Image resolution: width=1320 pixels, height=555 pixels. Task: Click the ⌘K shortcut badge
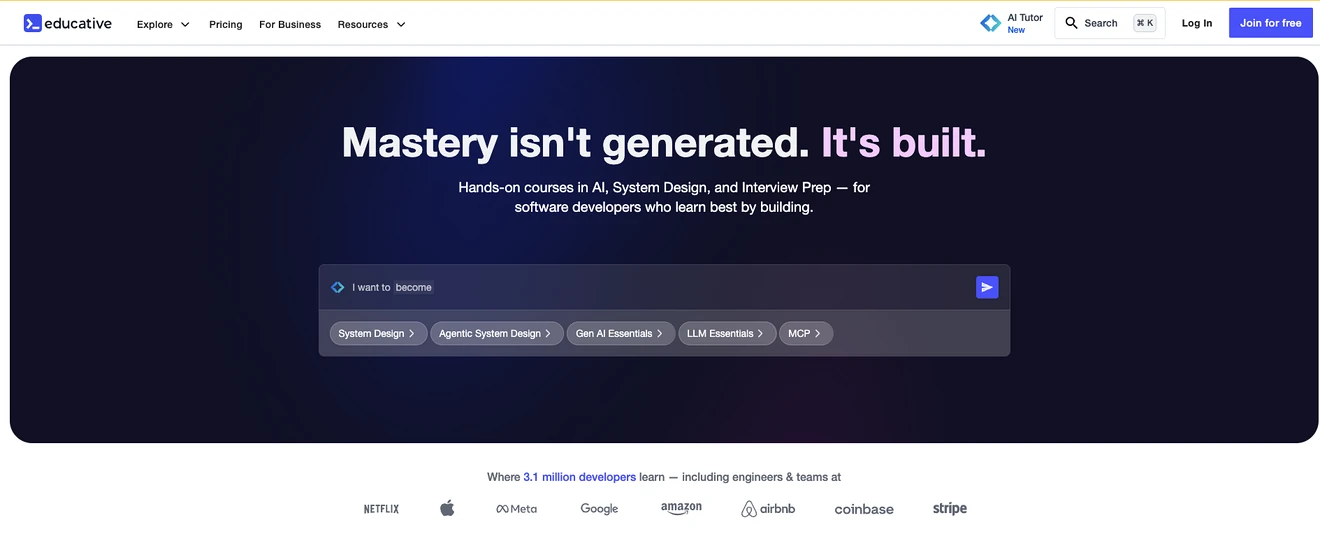click(1144, 23)
